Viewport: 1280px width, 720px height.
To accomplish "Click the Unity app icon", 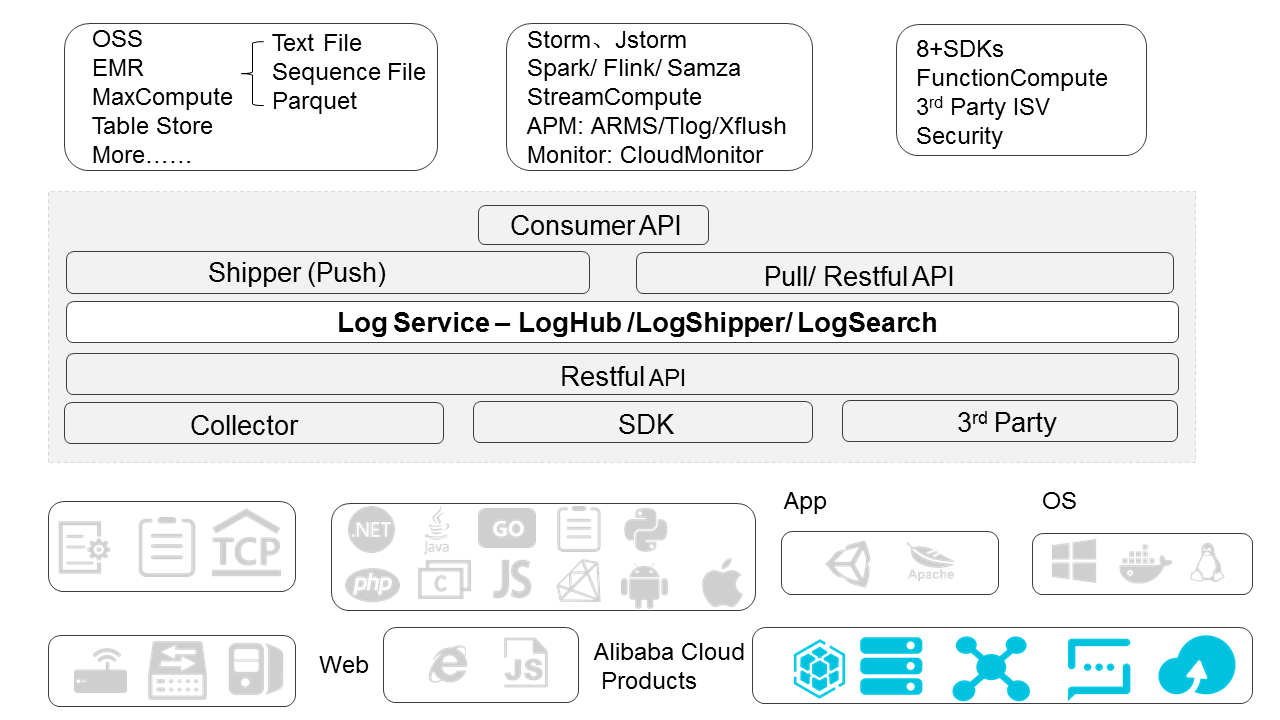I will (x=848, y=562).
